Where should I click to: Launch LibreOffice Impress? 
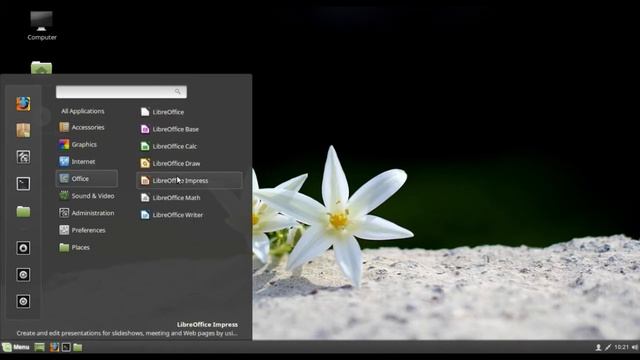[189, 180]
